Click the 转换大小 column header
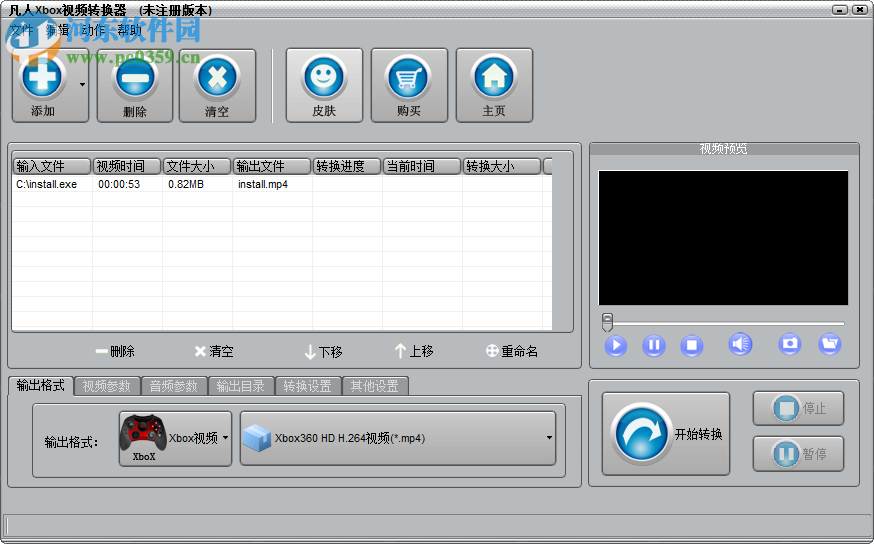The width and height of the screenshot is (874, 544). (x=502, y=166)
